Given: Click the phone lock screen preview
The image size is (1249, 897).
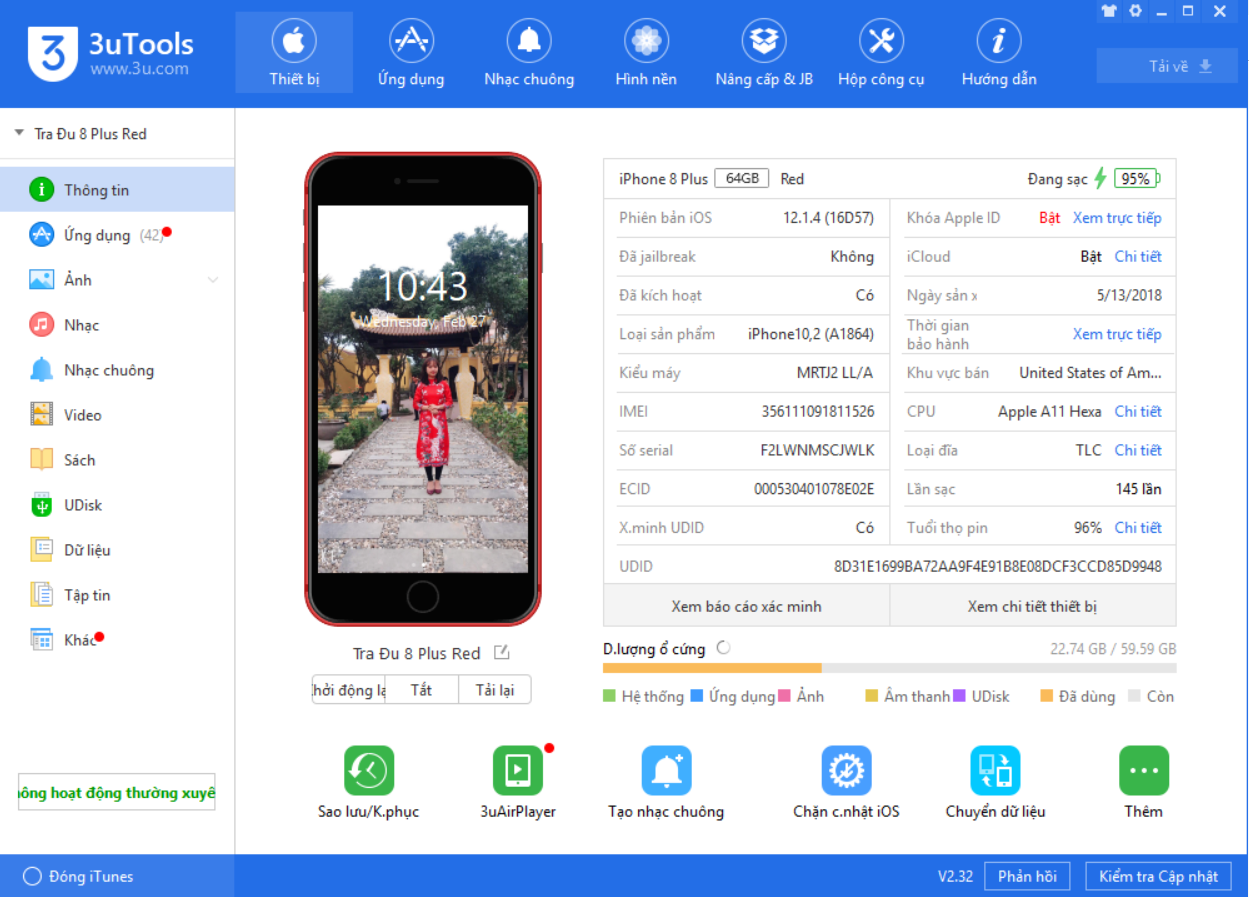Looking at the screenshot, I should click(x=422, y=389).
